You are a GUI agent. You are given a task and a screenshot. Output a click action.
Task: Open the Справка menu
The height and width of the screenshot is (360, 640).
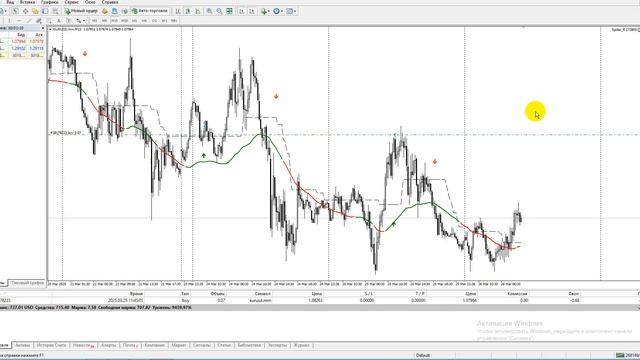[110, 2]
